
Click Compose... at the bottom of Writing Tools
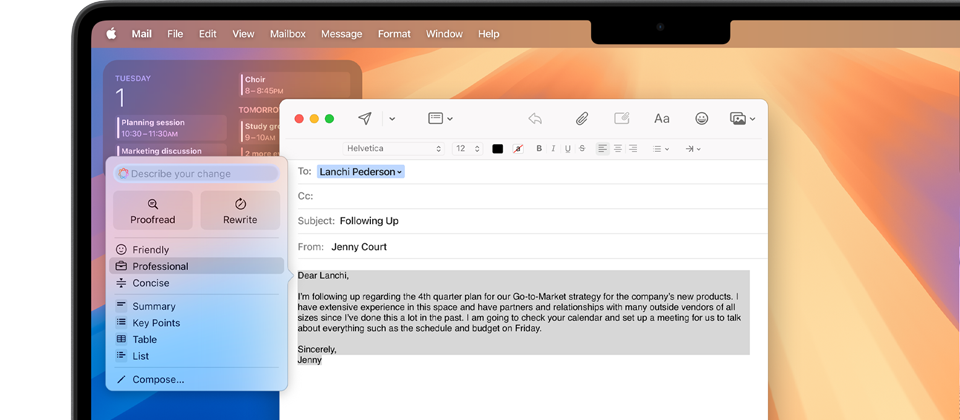158,380
